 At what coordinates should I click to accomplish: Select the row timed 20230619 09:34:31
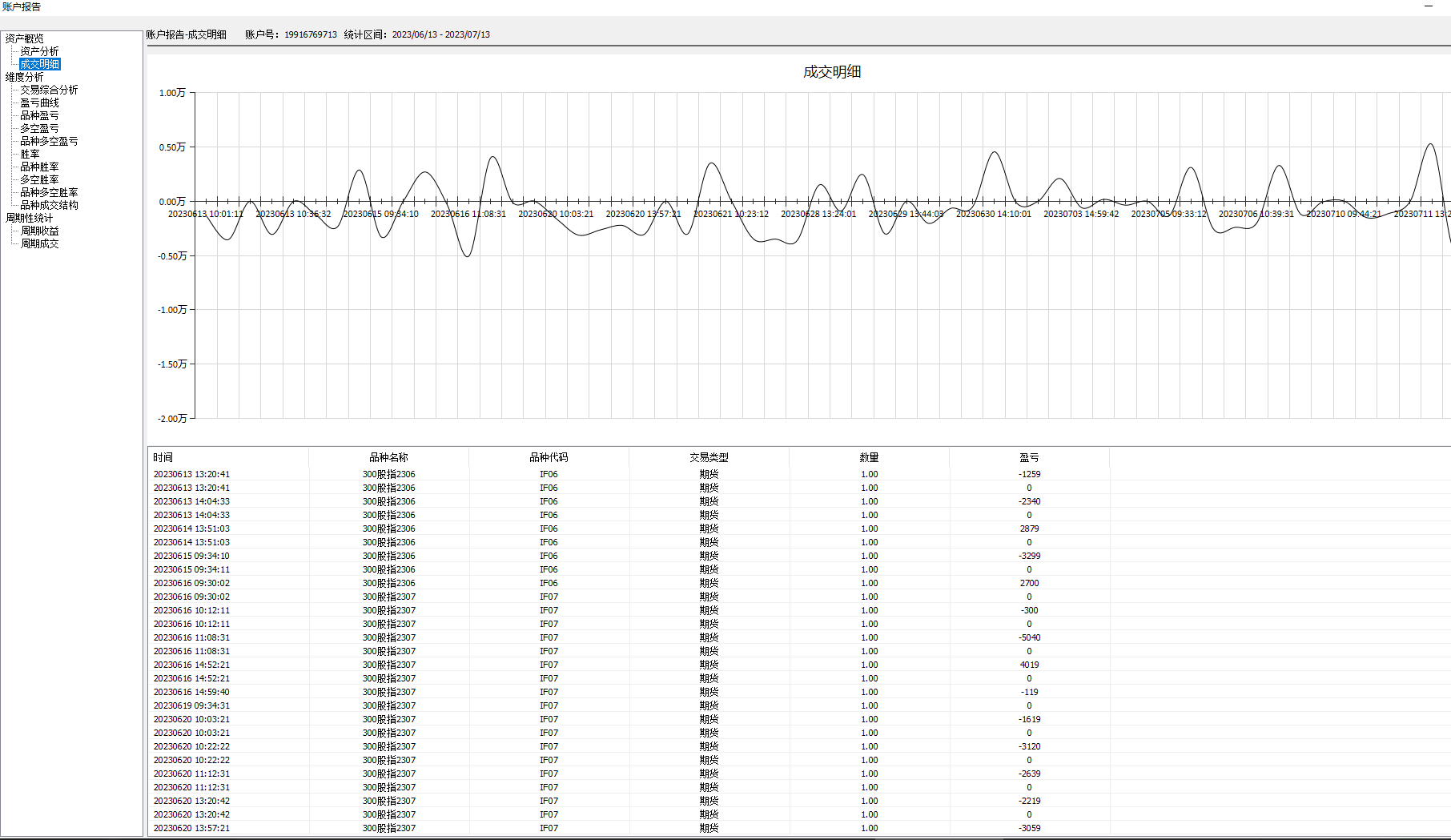(191, 705)
